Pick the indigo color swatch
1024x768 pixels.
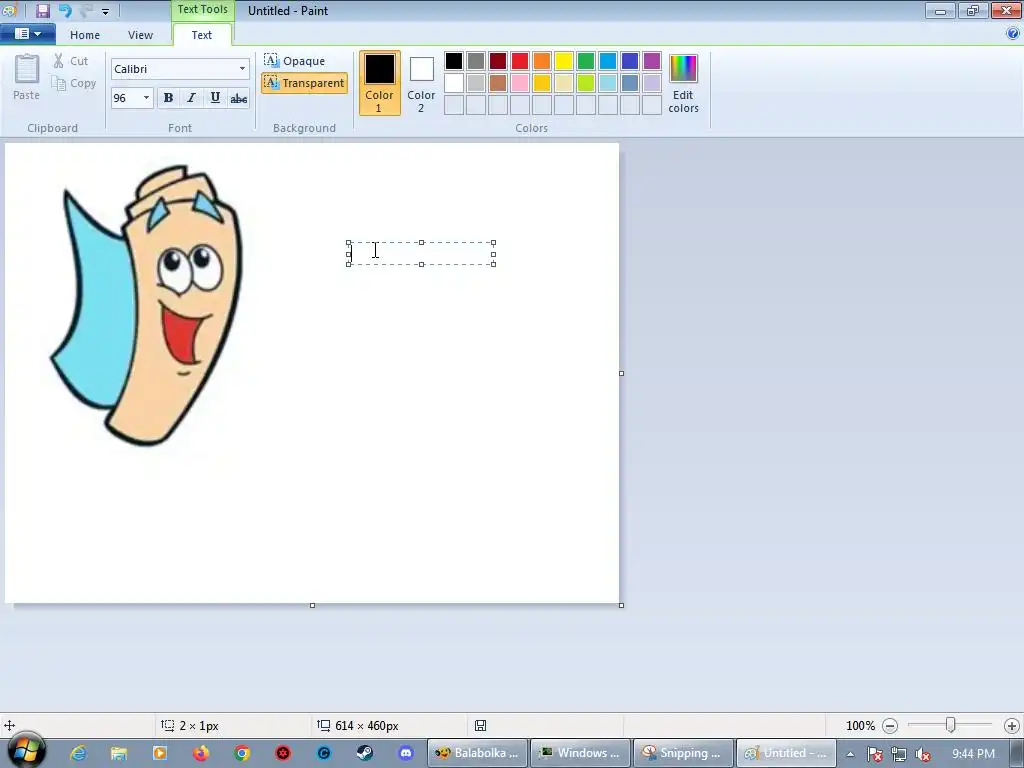pos(630,61)
